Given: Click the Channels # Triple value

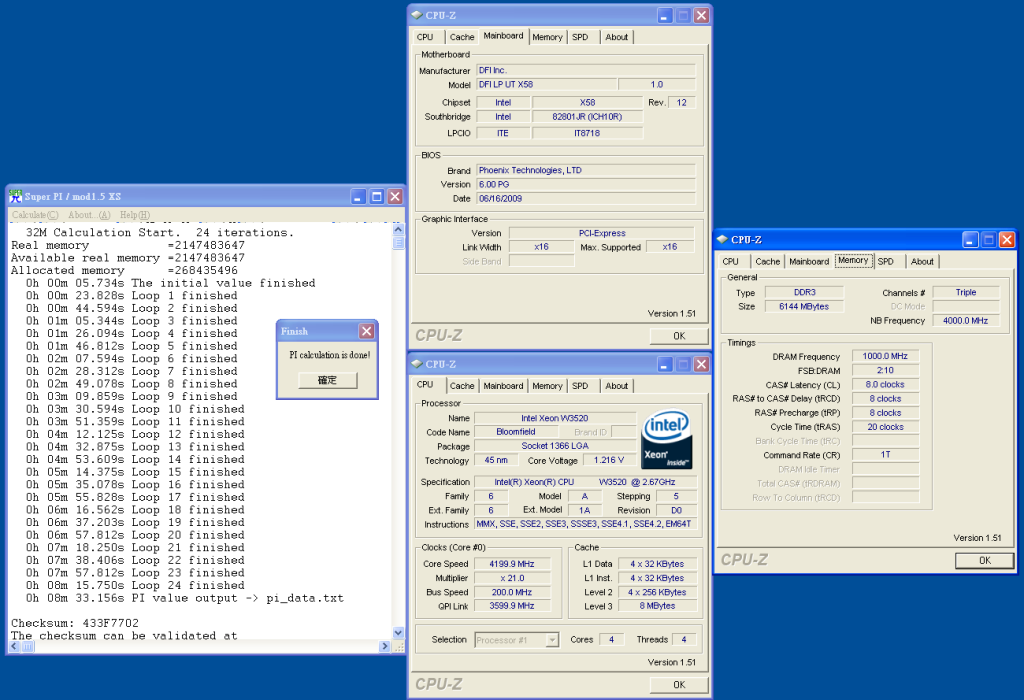Looking at the screenshot, I should point(966,293).
